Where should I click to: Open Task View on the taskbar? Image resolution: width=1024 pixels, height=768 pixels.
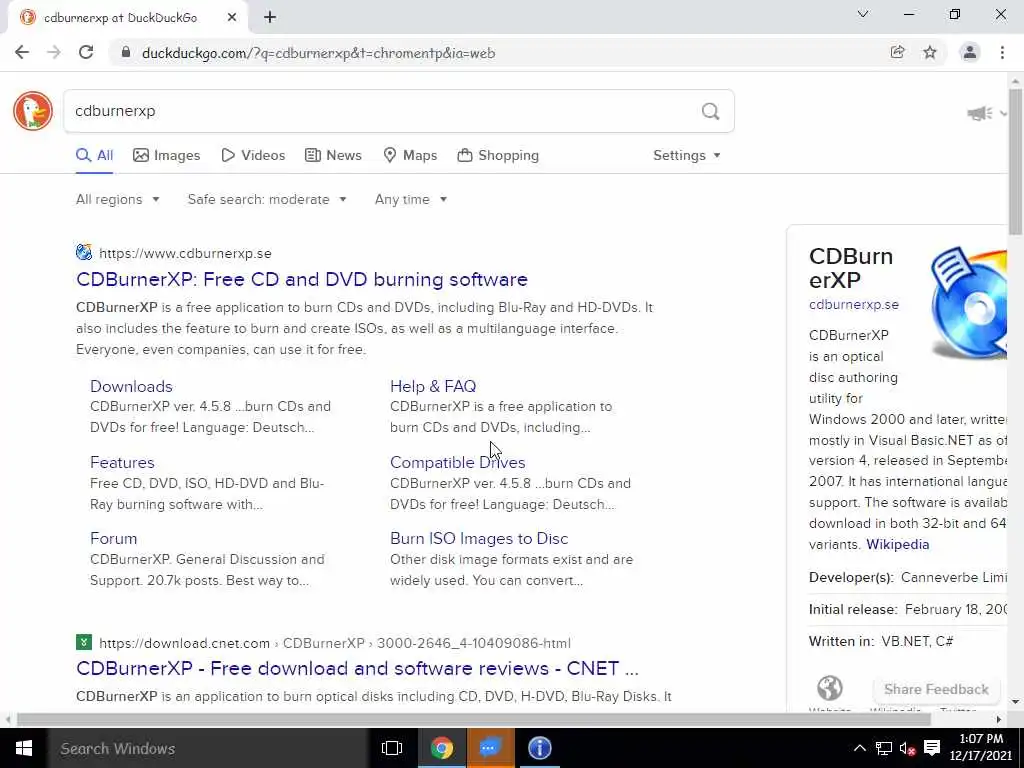(392, 748)
